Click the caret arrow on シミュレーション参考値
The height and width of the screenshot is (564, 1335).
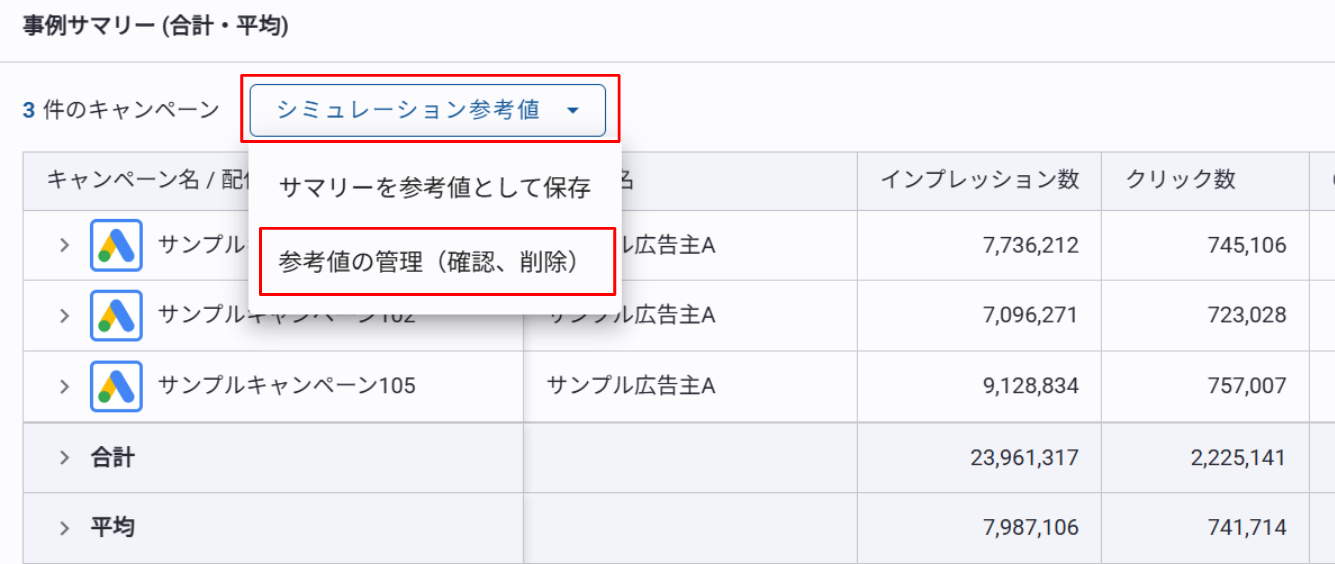[x=573, y=111]
